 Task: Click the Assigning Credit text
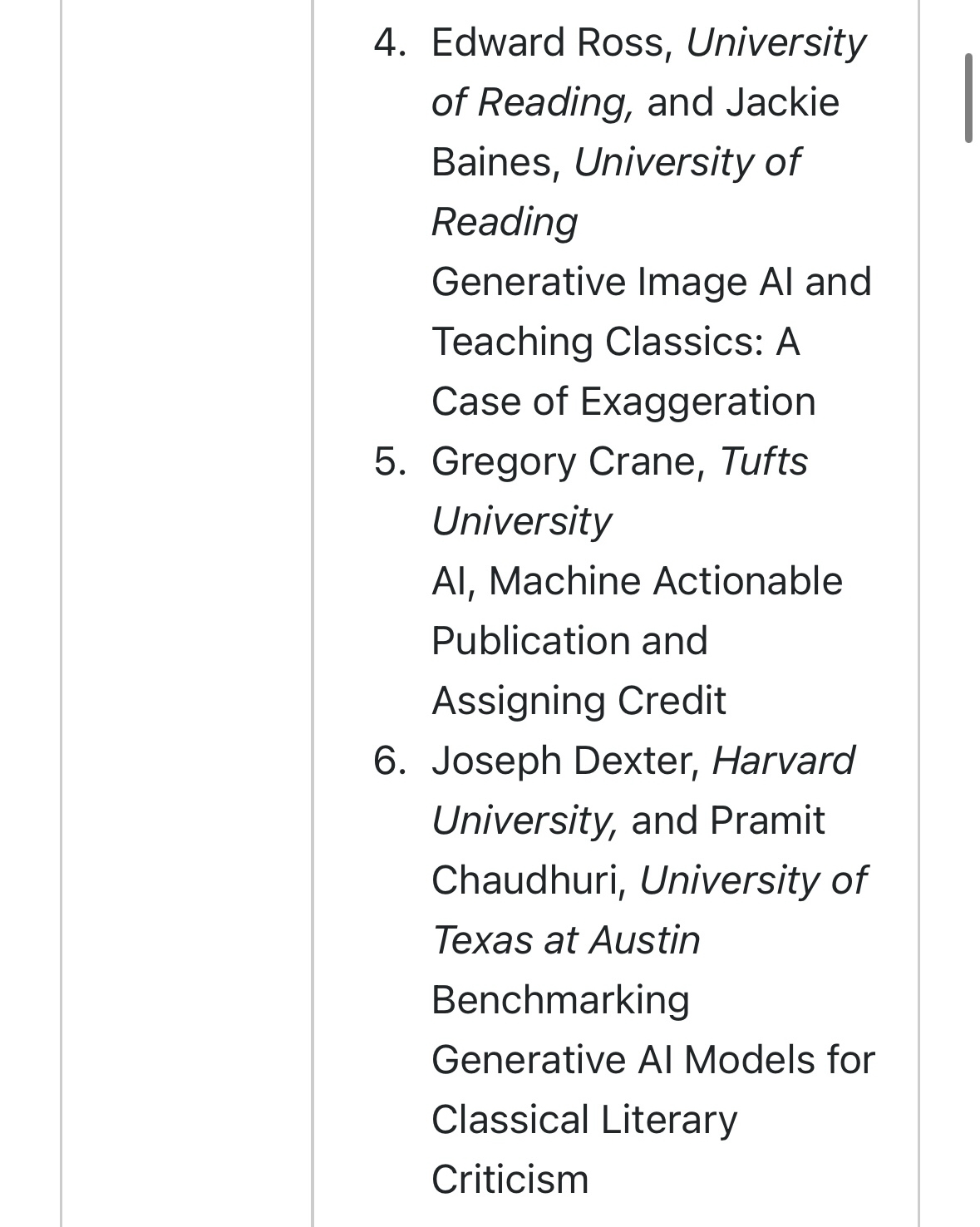pyautogui.click(x=579, y=701)
